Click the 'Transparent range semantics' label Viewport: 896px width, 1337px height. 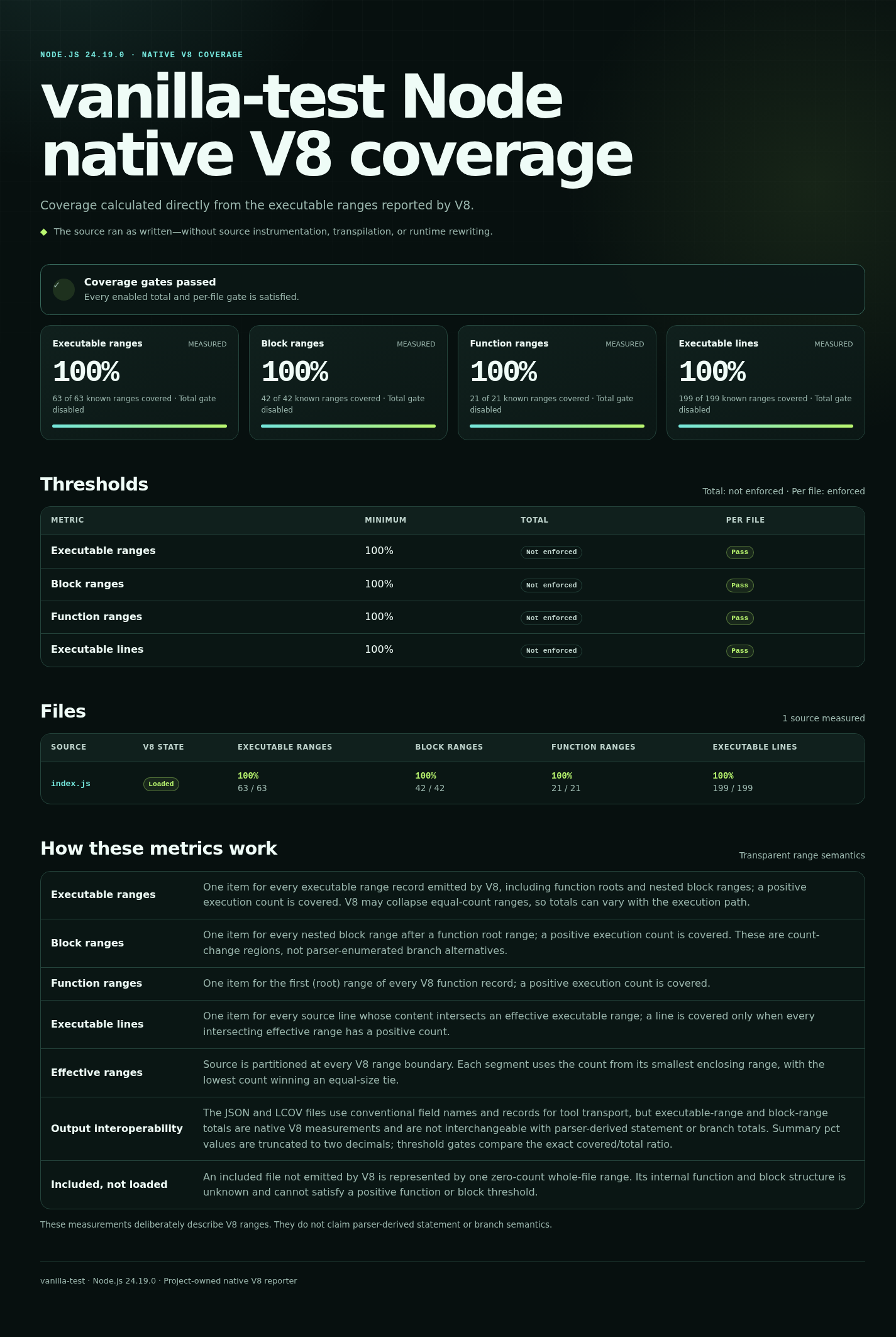[x=802, y=855]
